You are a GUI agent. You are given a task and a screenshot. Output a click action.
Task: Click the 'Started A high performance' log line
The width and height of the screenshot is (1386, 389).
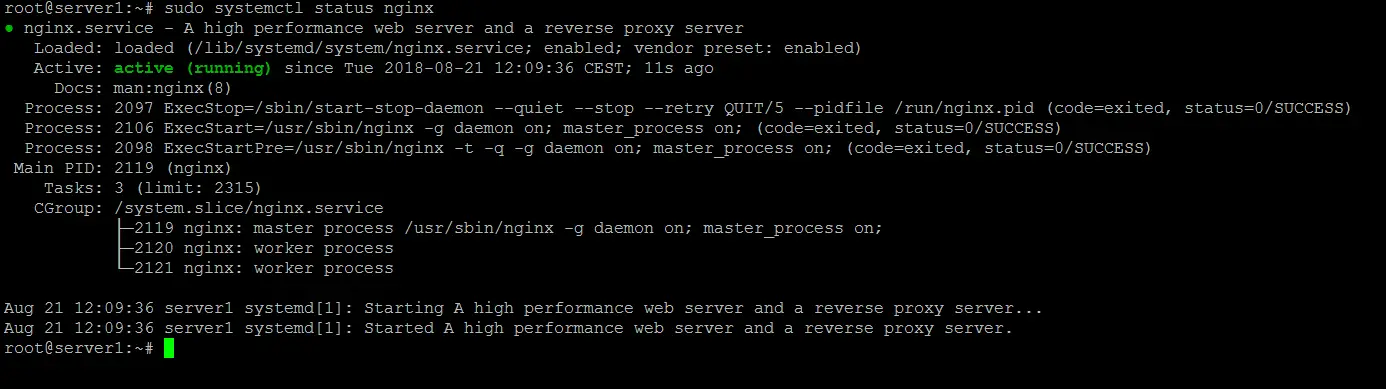(x=509, y=328)
